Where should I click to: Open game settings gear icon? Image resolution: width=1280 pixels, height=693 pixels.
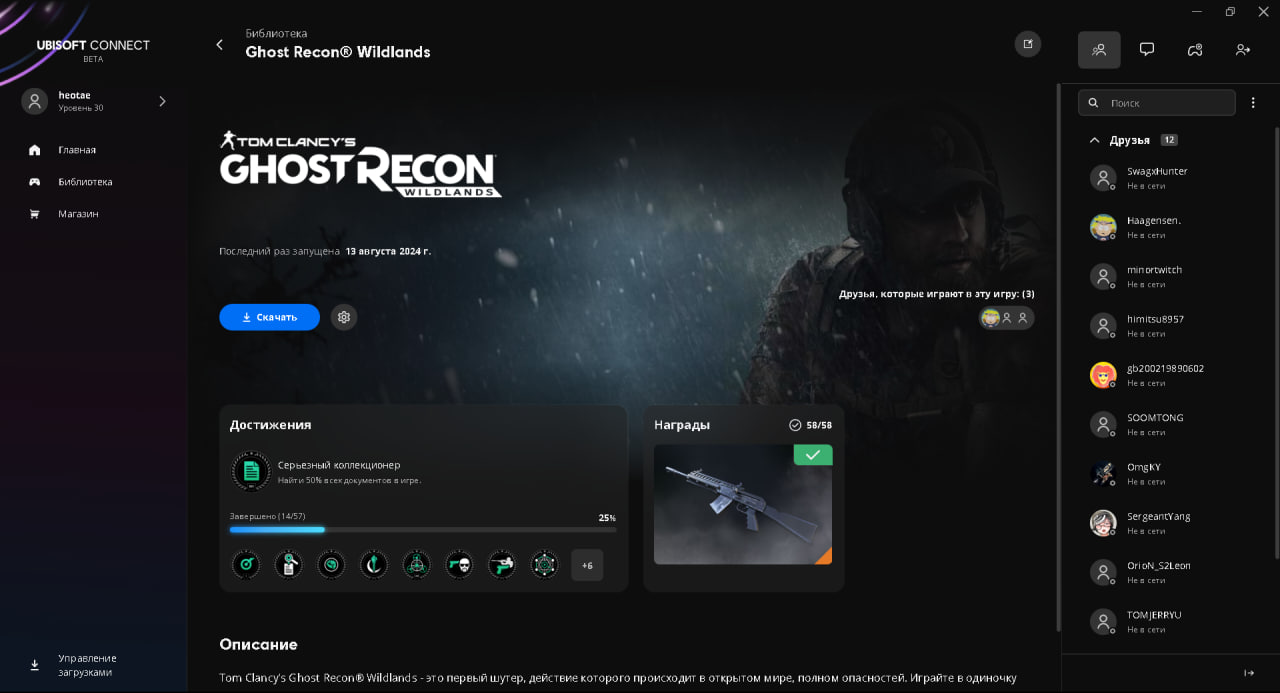tap(344, 317)
